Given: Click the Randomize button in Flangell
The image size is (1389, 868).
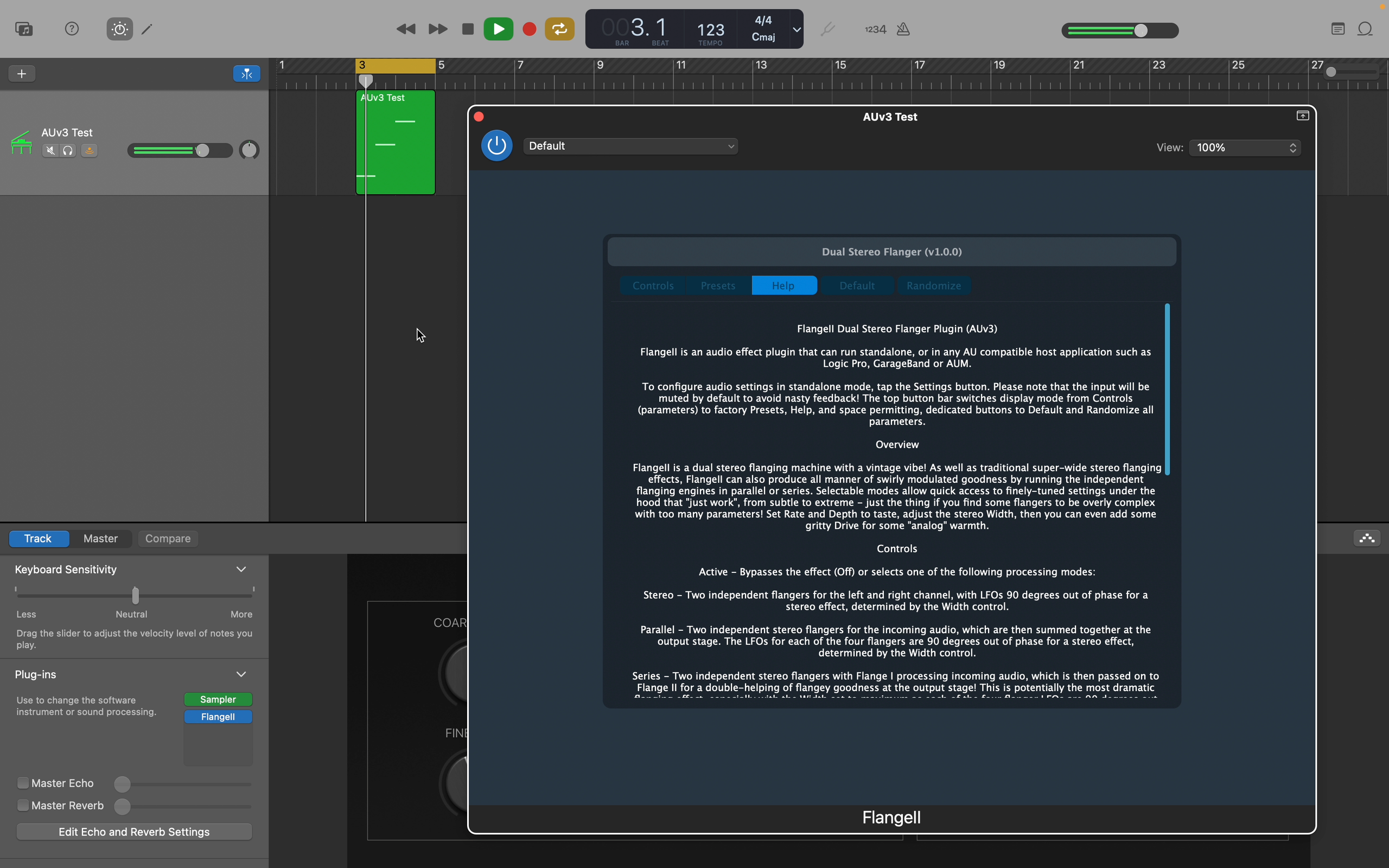Looking at the screenshot, I should (x=934, y=285).
